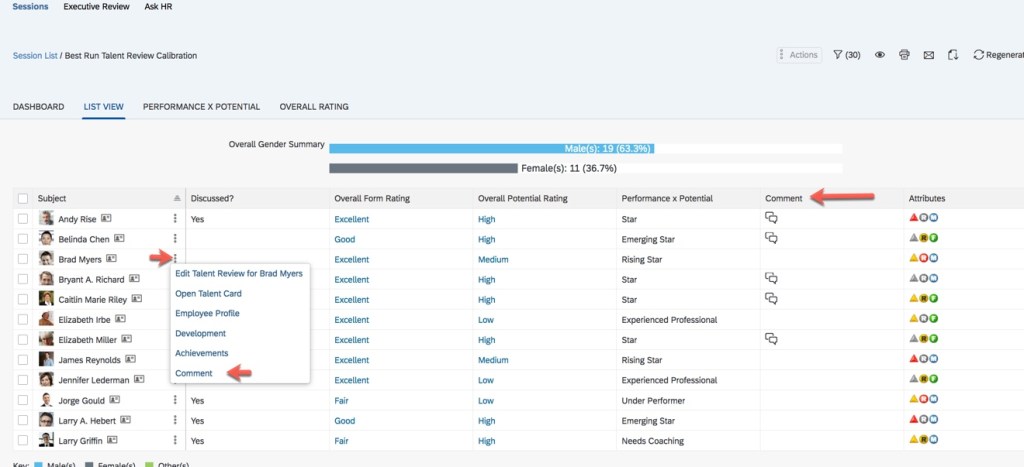Open the filter icon showing (30)
Screen dimensions: 1024x467
(846, 55)
